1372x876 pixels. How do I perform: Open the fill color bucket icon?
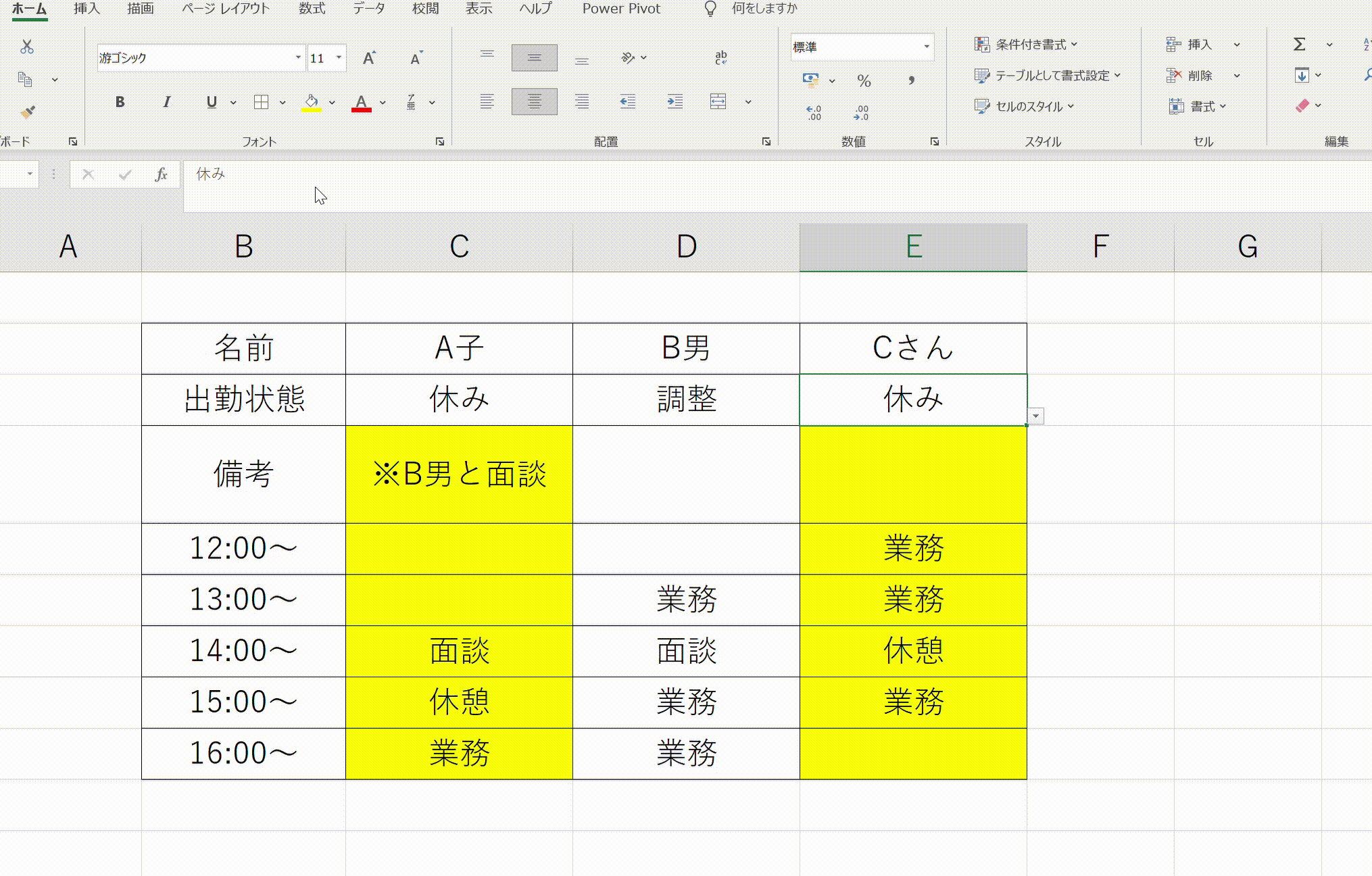point(310,102)
